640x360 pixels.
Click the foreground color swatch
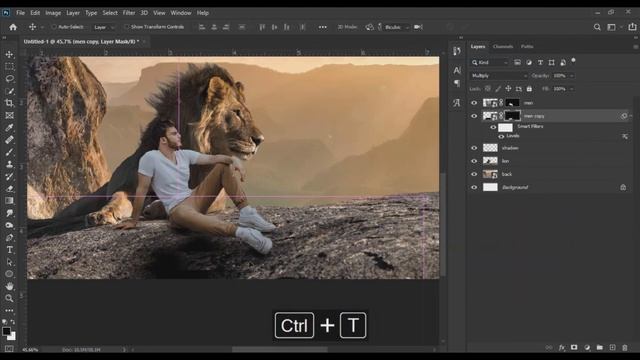pos(6,331)
